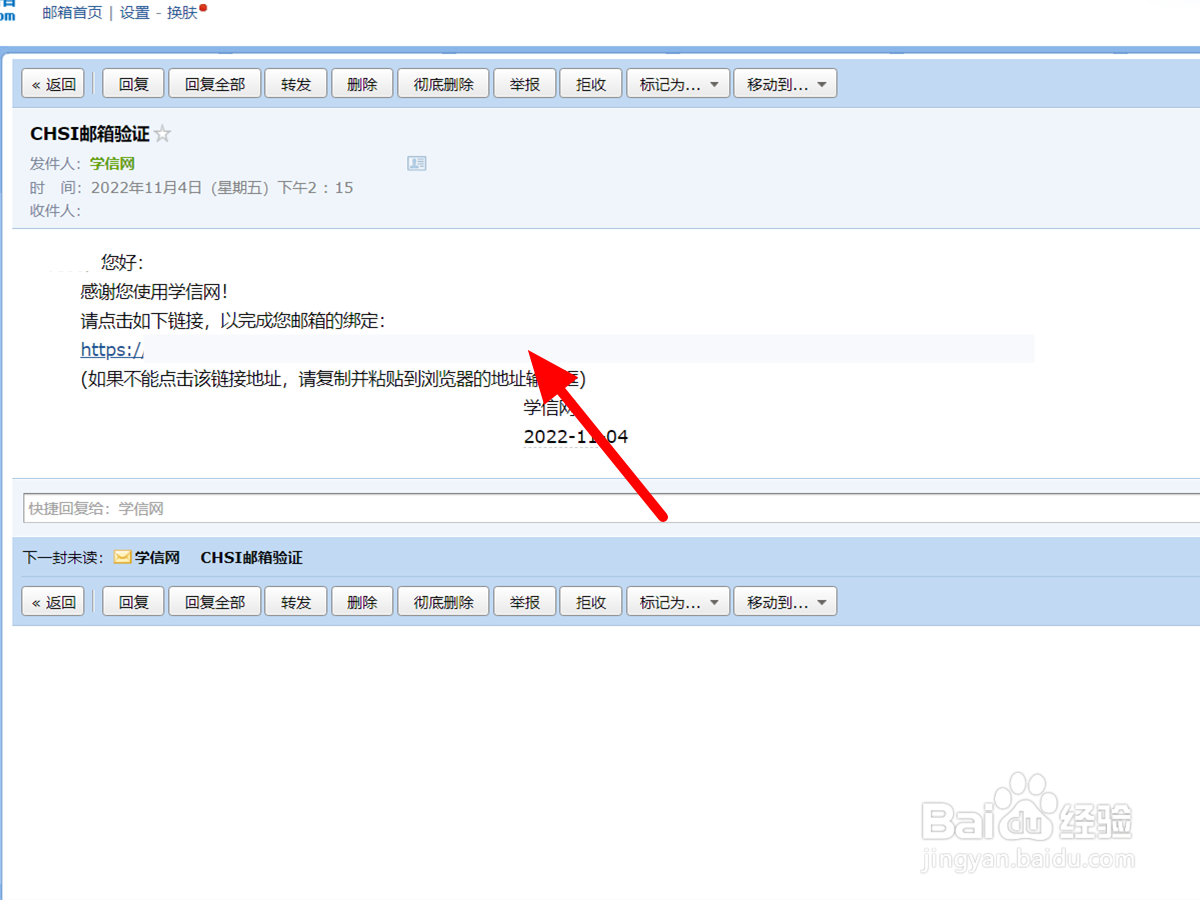Click bottom 回复全部 button
This screenshot has height=900, width=1200.
tap(215, 602)
